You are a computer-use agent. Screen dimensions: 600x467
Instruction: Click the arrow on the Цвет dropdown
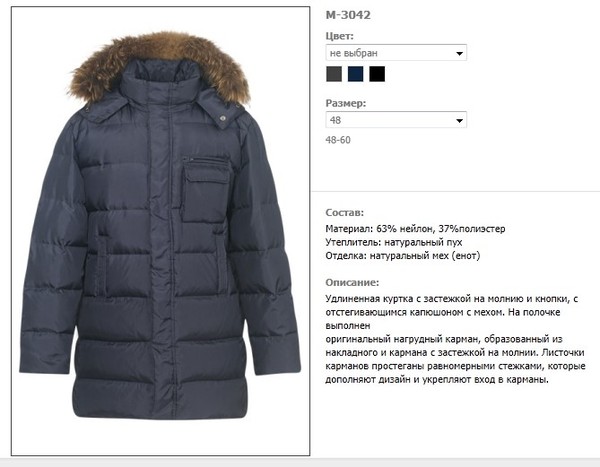point(460,53)
